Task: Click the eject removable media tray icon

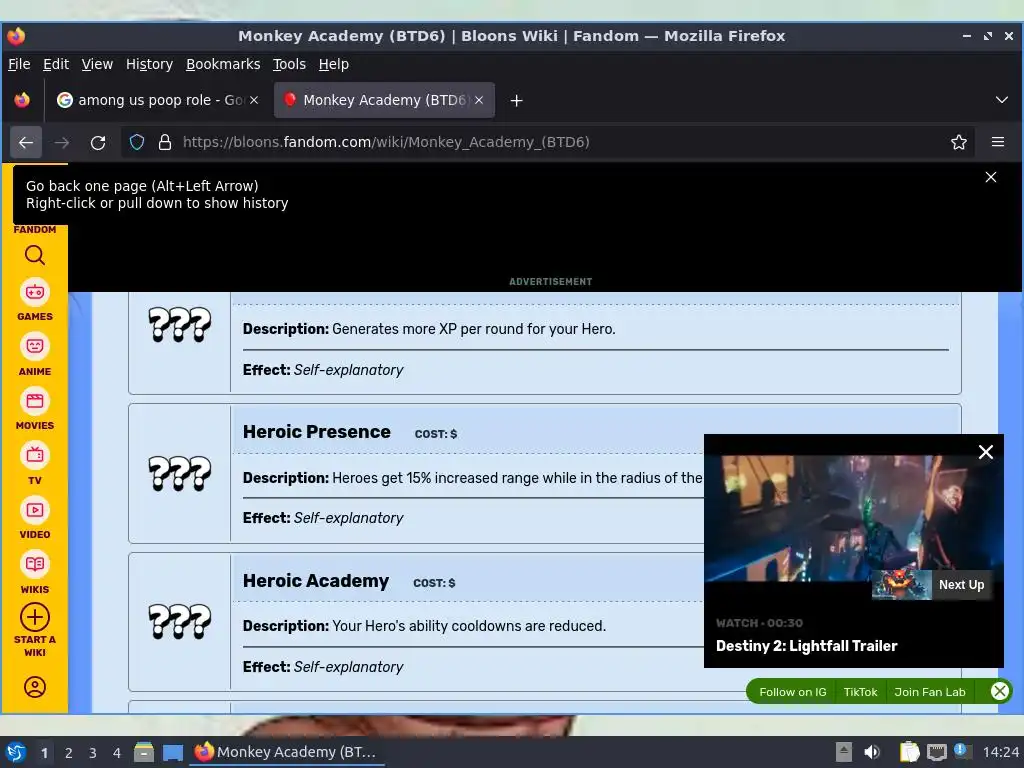Action: point(844,752)
